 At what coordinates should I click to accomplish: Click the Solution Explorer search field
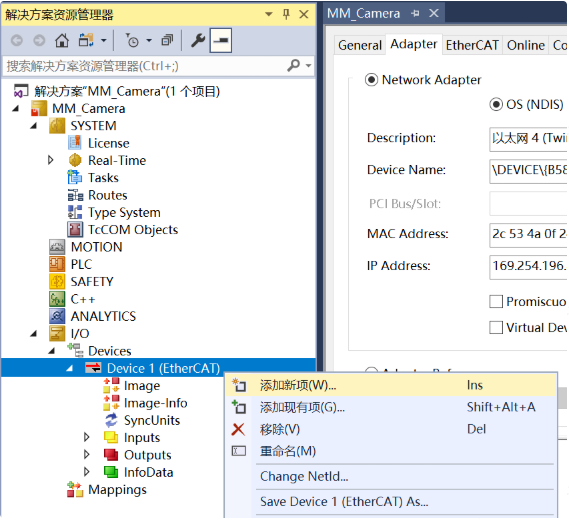tap(145, 66)
